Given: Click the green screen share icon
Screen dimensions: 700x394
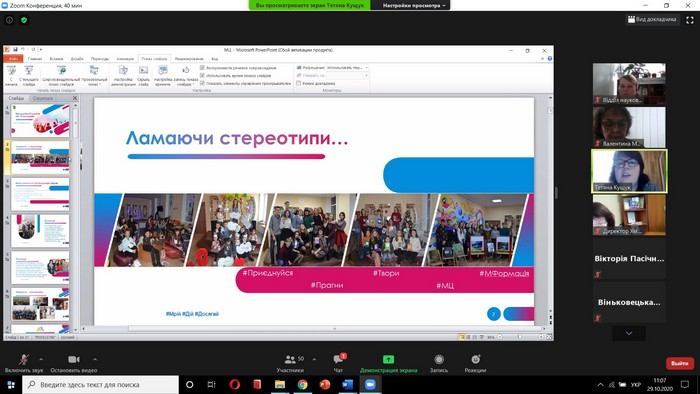Looking at the screenshot, I should 388,359.
